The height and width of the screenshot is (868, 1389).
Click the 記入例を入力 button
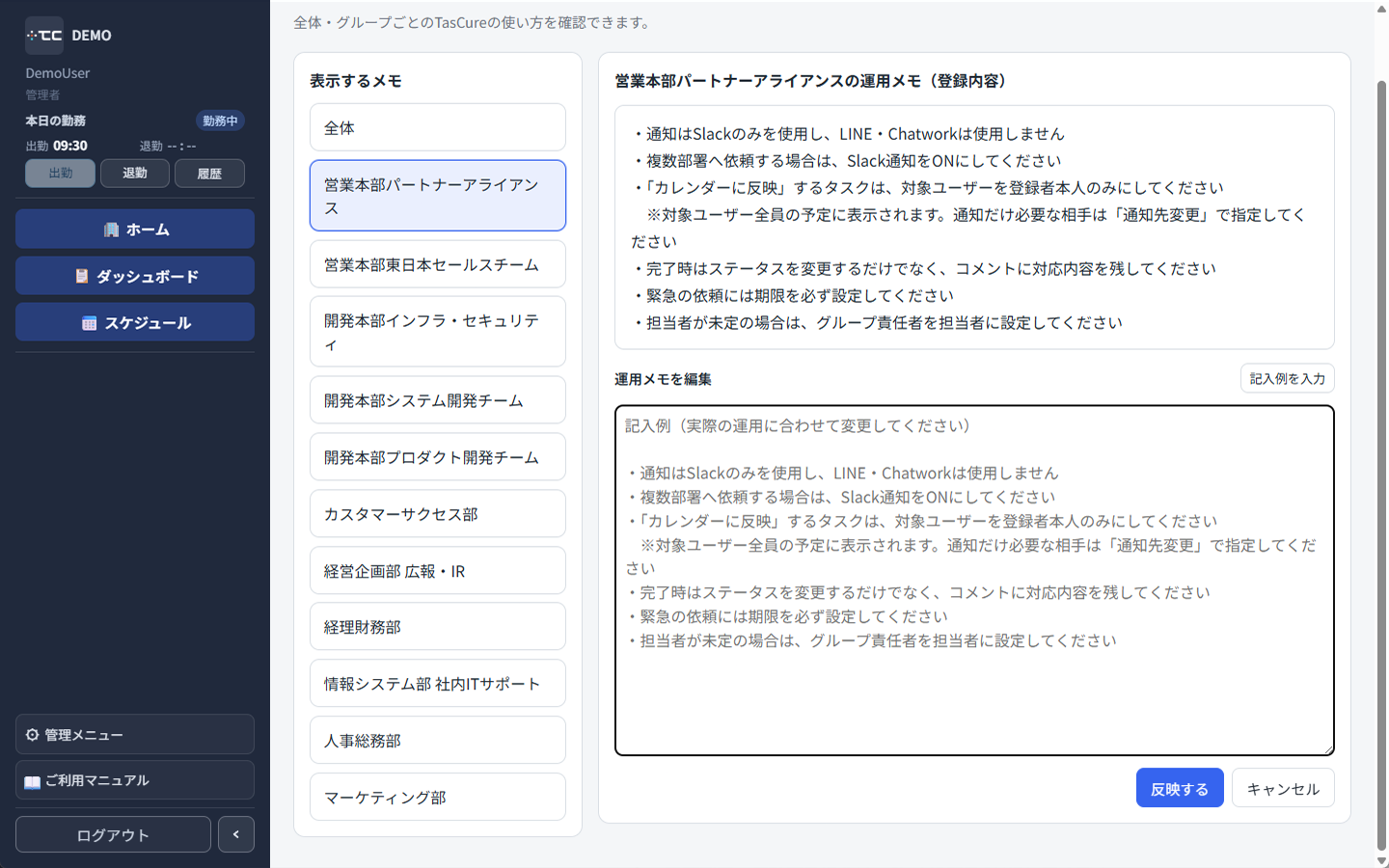point(1287,379)
